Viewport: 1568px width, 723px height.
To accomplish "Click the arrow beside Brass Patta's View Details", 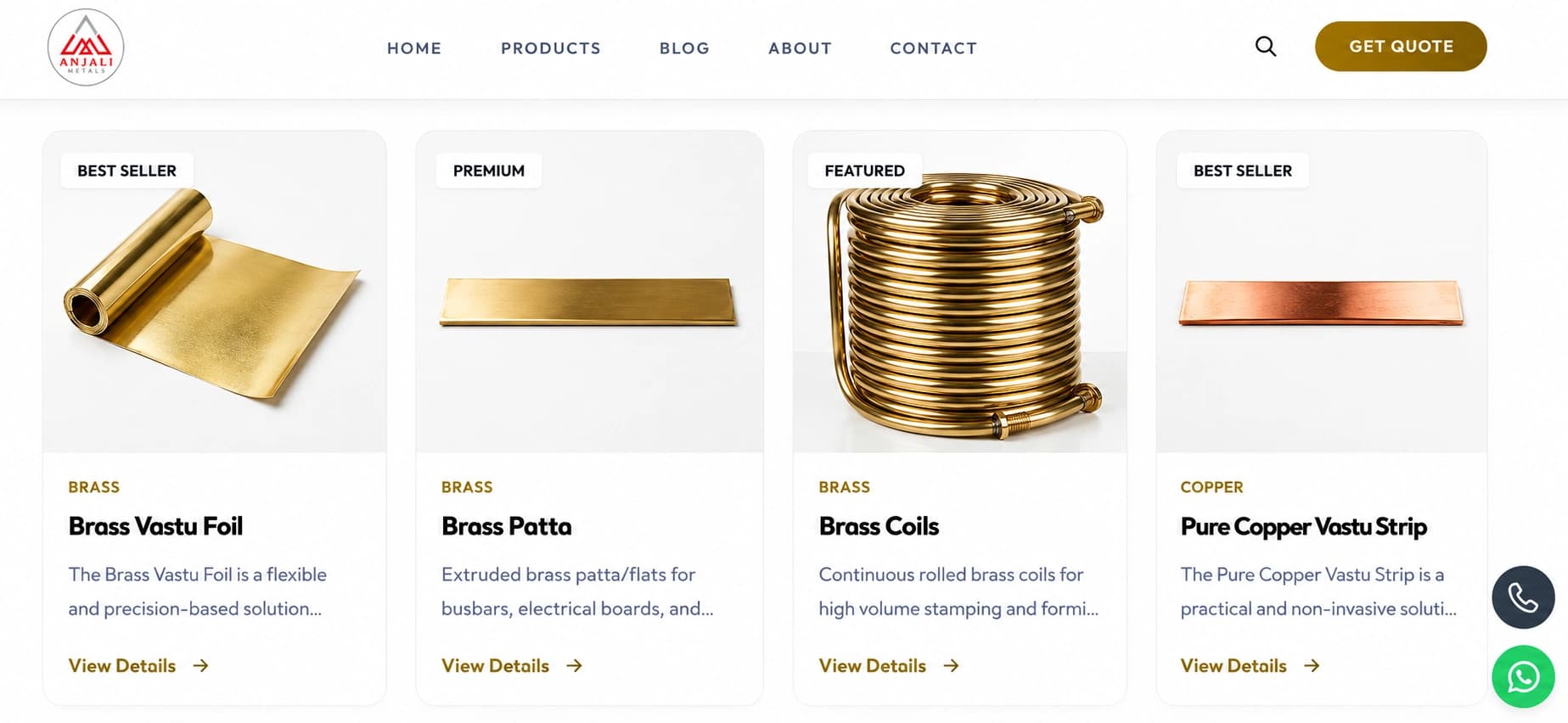I will pos(574,666).
